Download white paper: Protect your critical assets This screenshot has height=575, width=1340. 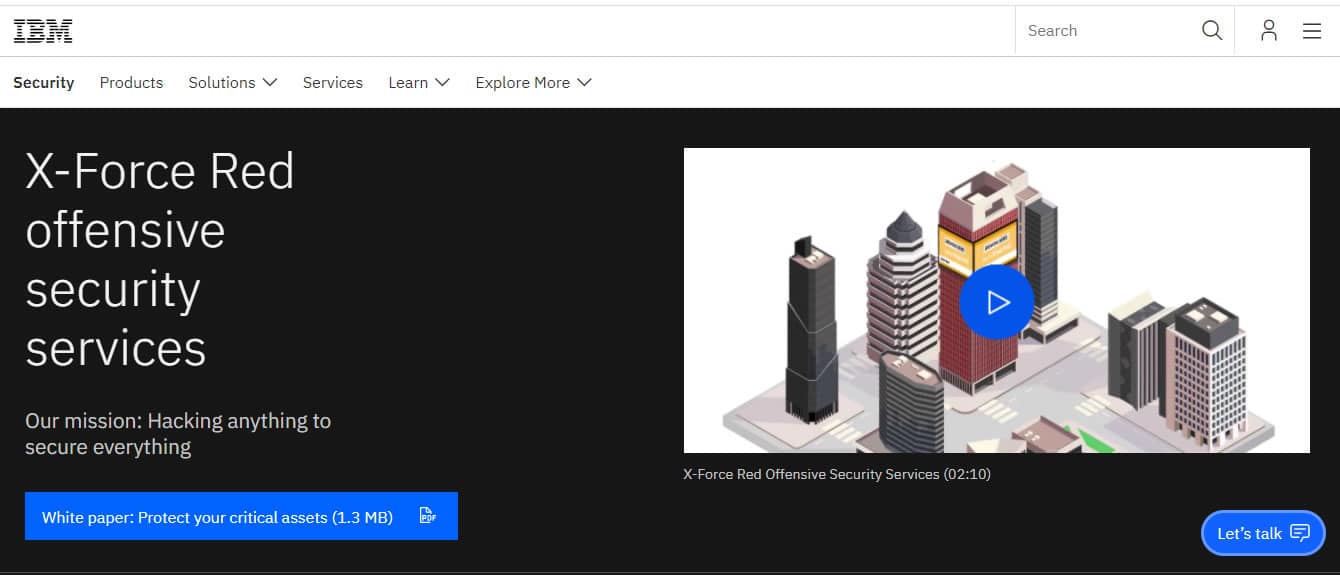point(241,516)
